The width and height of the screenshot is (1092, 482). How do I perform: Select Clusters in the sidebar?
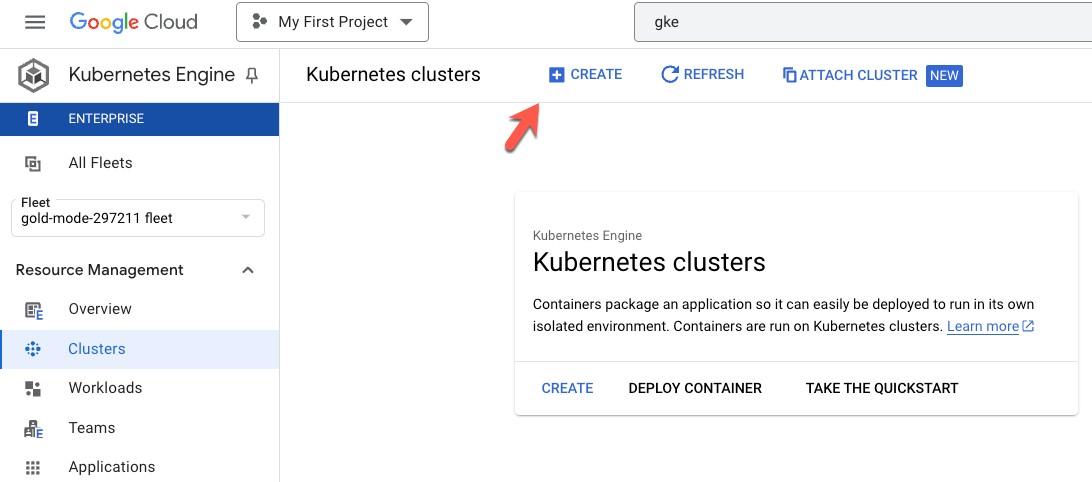[x=139, y=349]
